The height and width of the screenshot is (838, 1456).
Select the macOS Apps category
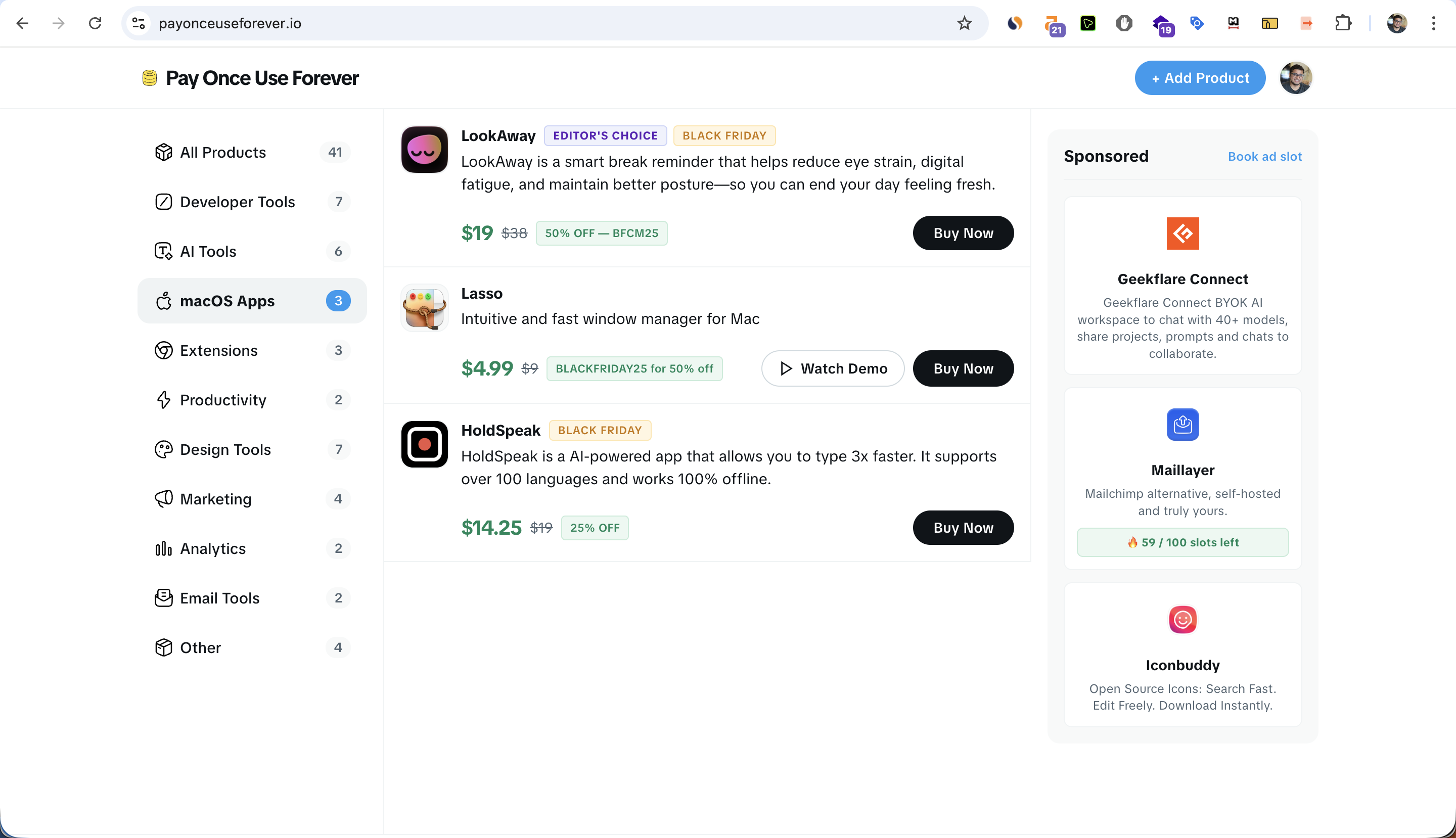(227, 300)
